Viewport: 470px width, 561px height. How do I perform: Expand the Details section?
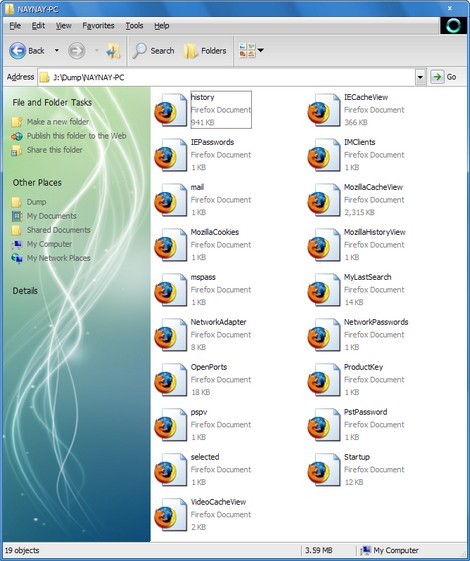(x=25, y=291)
